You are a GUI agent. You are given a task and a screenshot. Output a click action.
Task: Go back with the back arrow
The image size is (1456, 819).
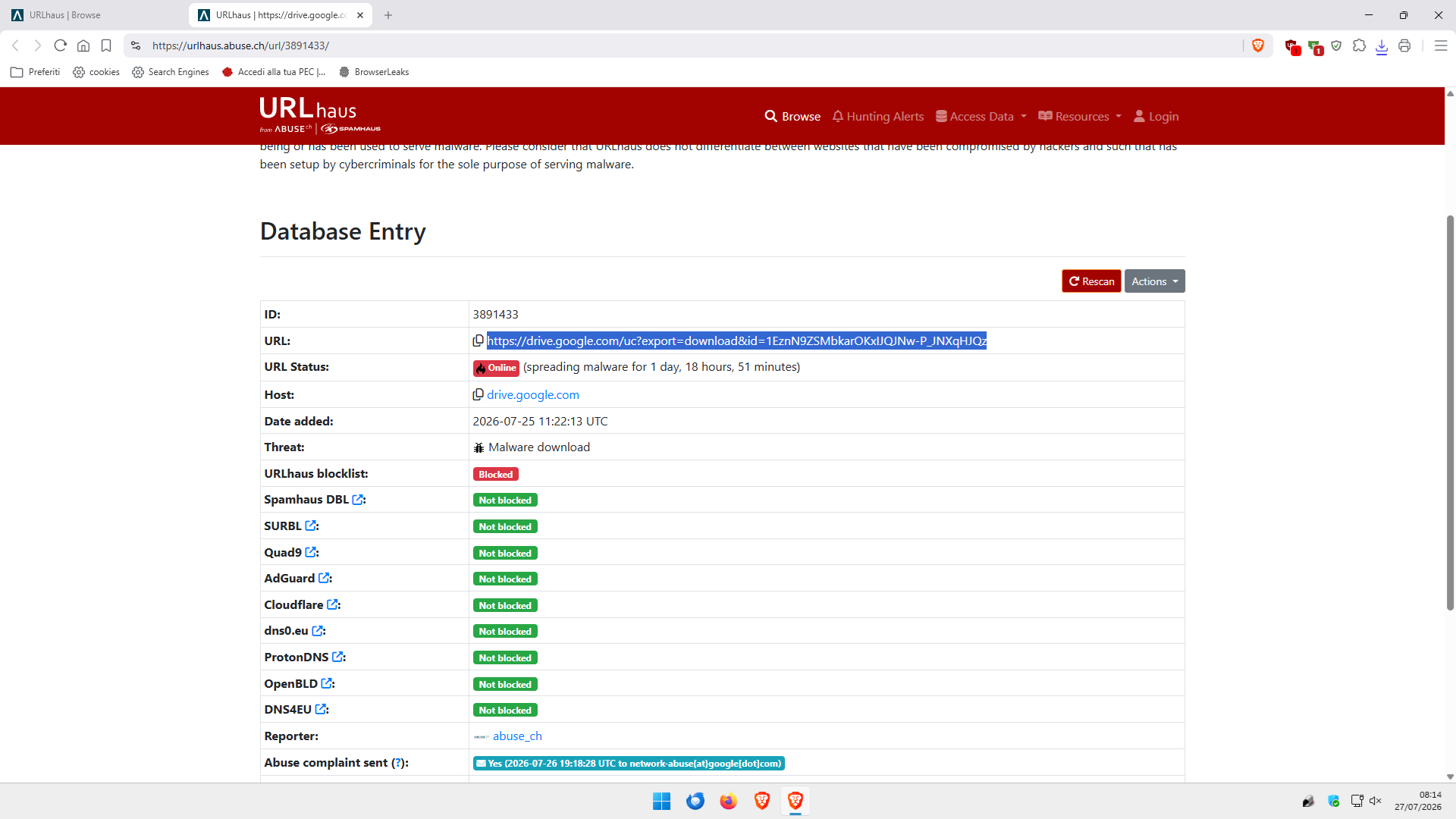[15, 45]
